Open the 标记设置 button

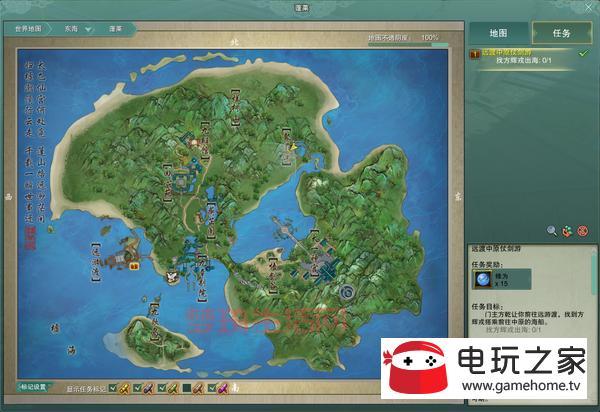(33, 387)
